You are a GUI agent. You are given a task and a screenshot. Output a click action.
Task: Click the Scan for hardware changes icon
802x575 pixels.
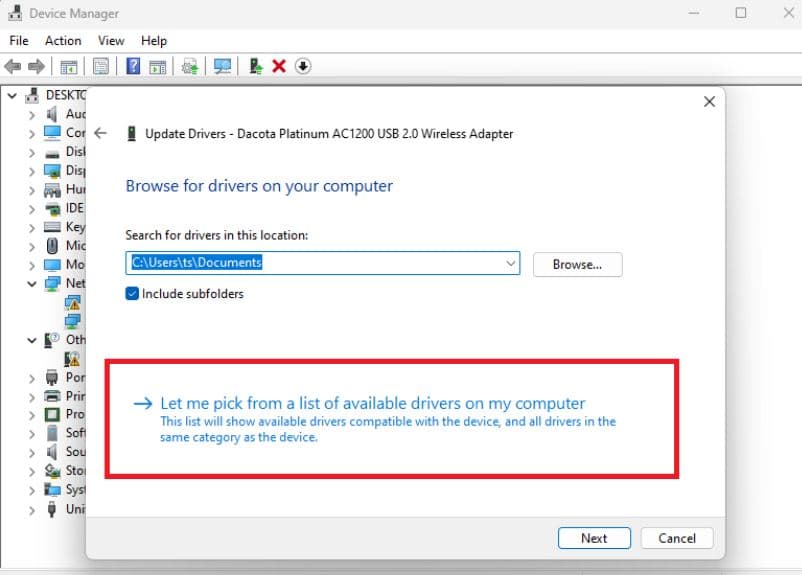(x=222, y=66)
